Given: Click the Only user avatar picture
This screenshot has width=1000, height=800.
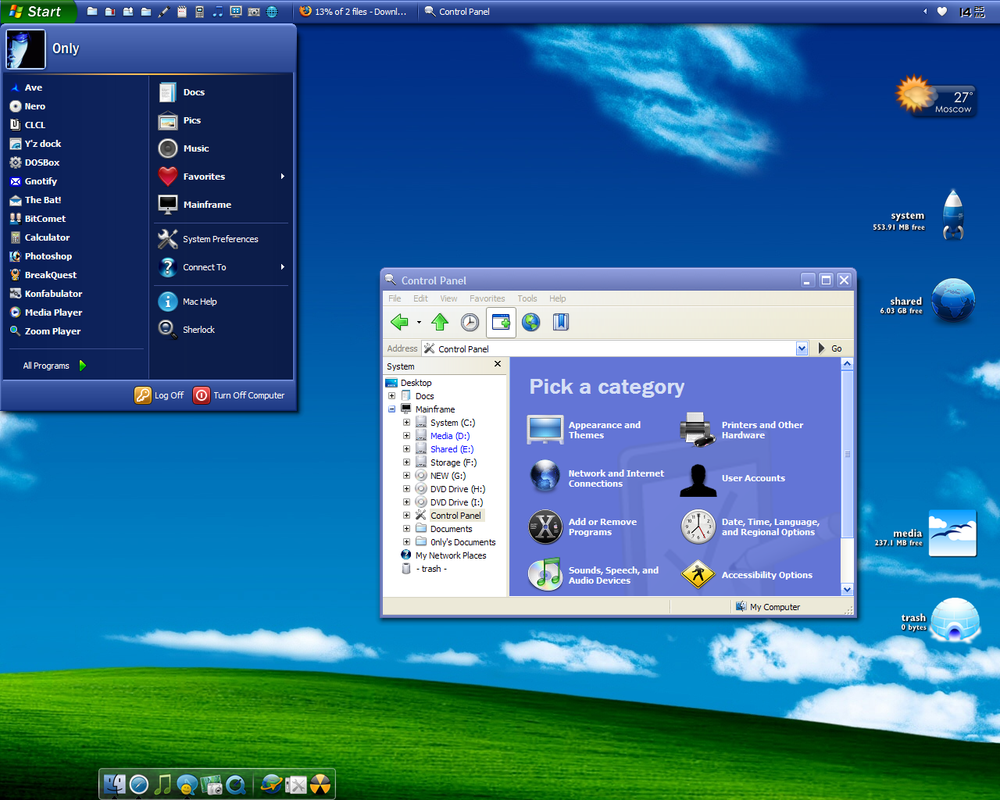Looking at the screenshot, I should pyautogui.click(x=26, y=48).
